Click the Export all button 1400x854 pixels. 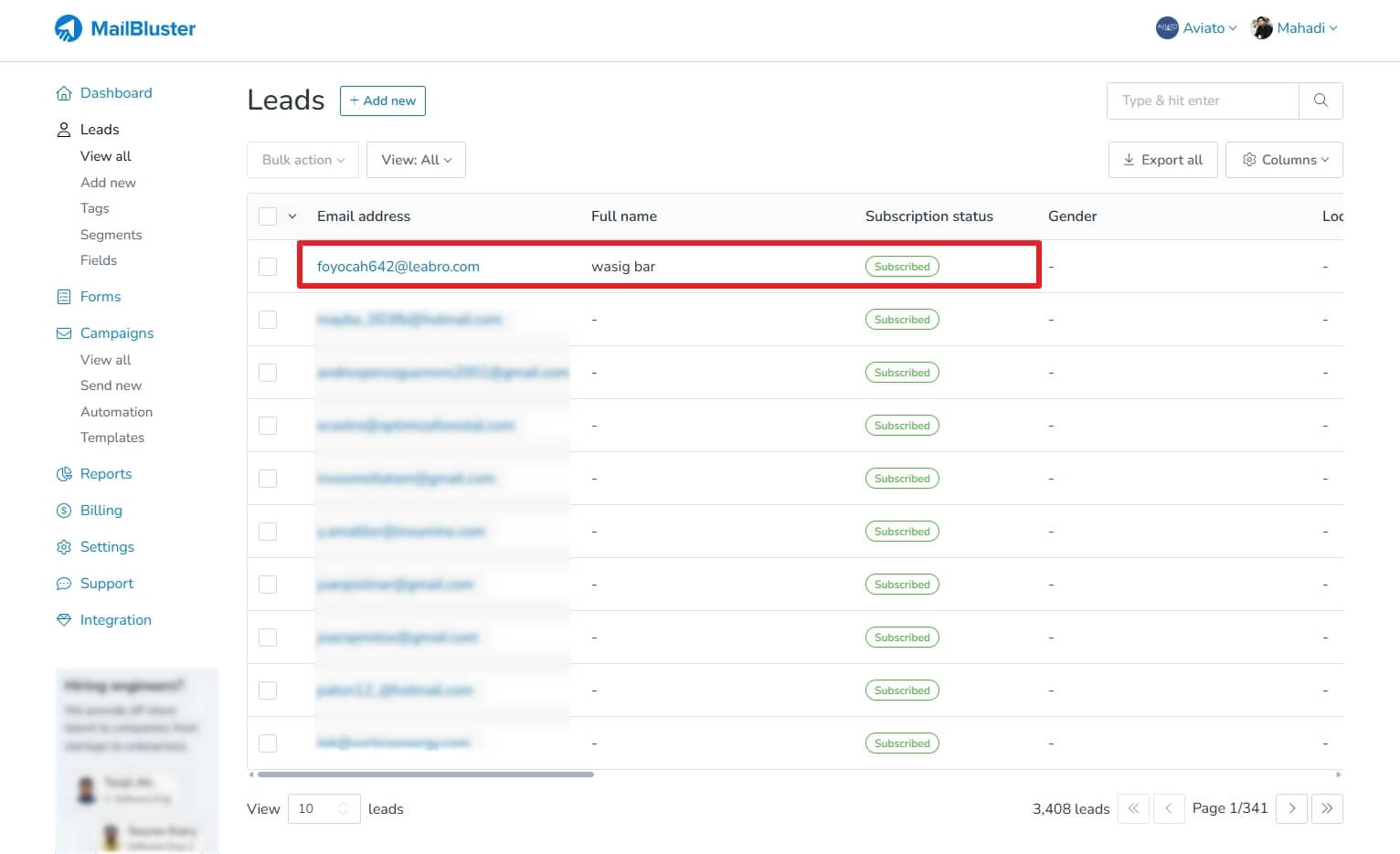1163,160
